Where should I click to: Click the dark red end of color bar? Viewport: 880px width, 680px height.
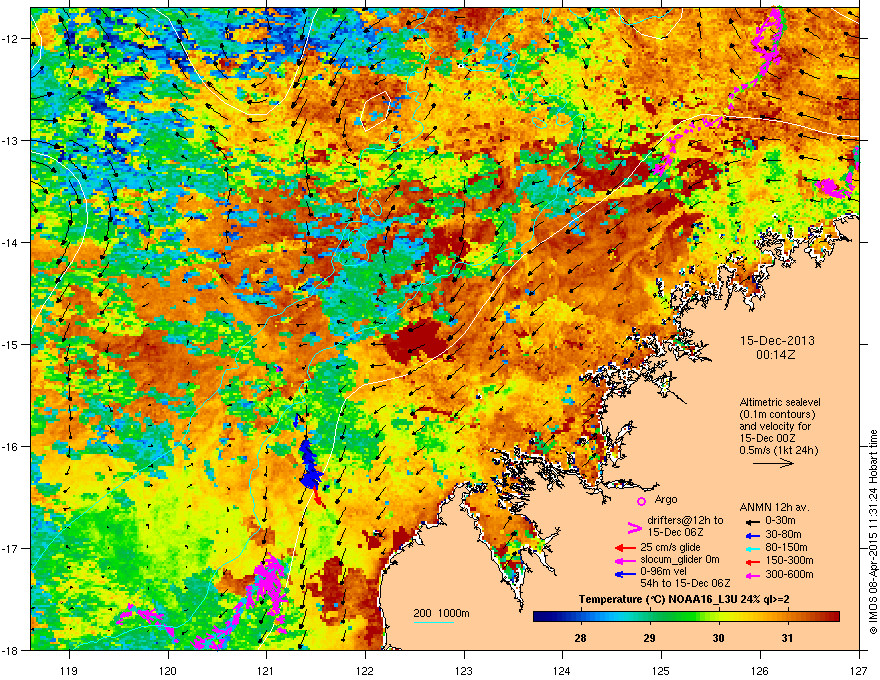pyautogui.click(x=835, y=617)
